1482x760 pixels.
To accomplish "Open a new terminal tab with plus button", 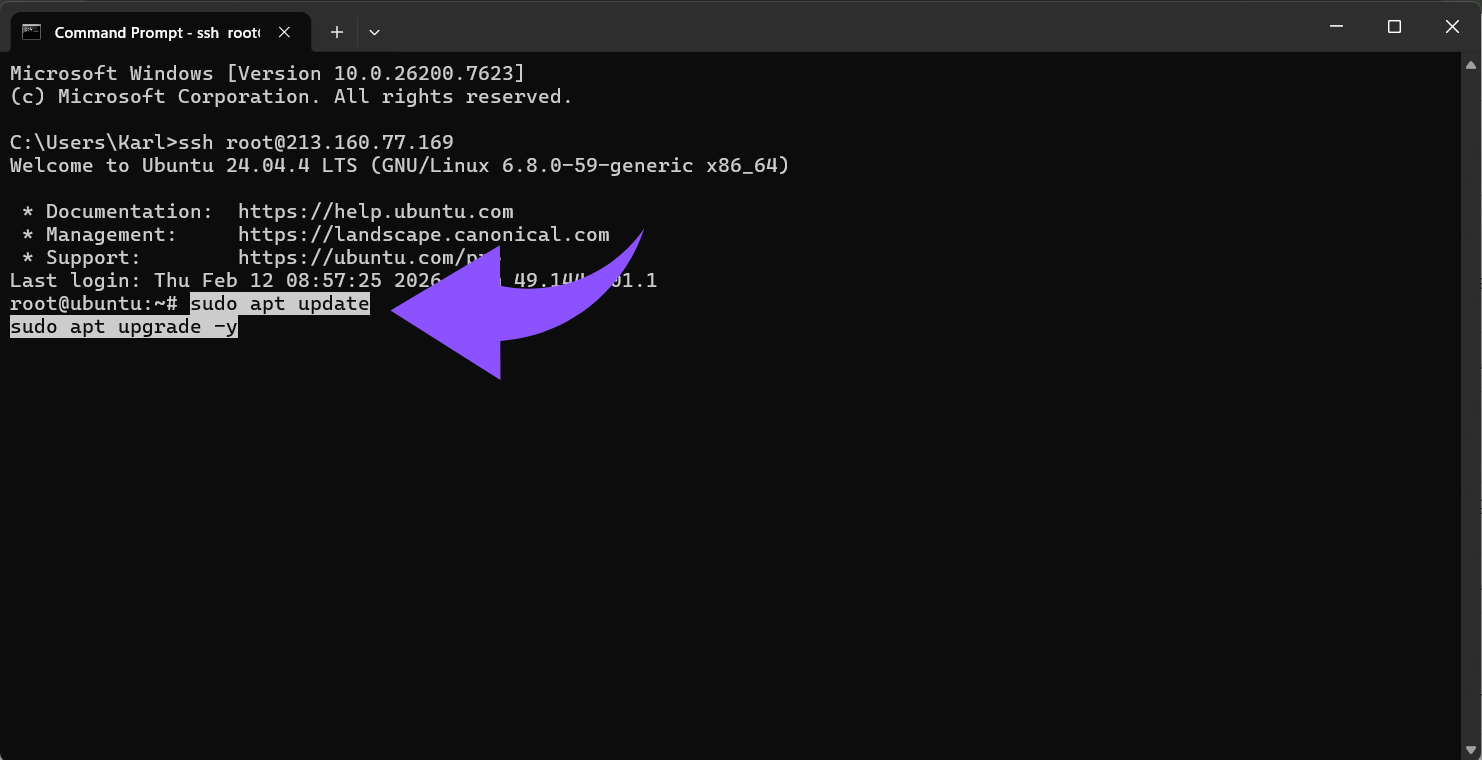I will point(337,32).
